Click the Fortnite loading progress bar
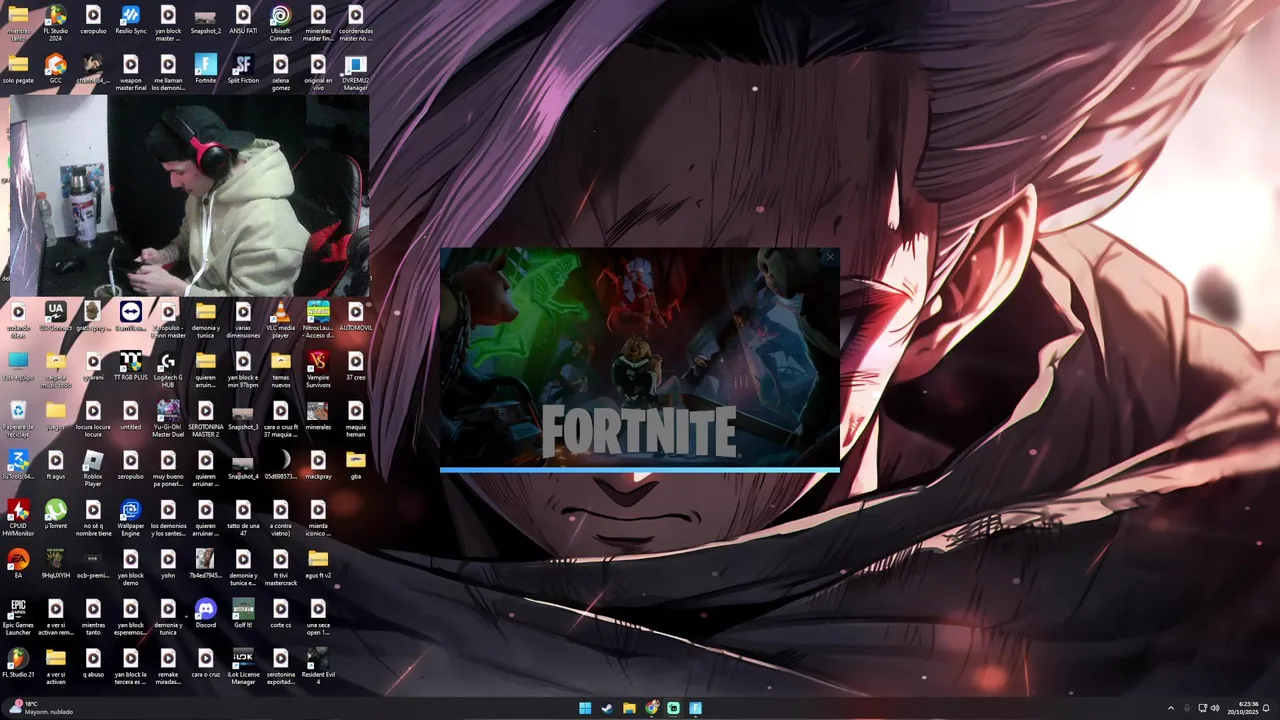This screenshot has width=1280, height=720. 640,469
